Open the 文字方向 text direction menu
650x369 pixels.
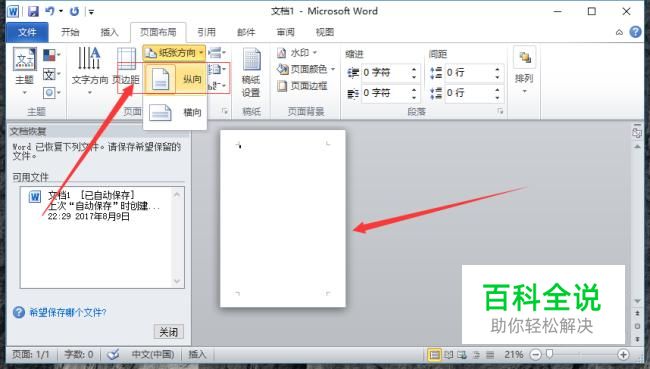click(90, 71)
